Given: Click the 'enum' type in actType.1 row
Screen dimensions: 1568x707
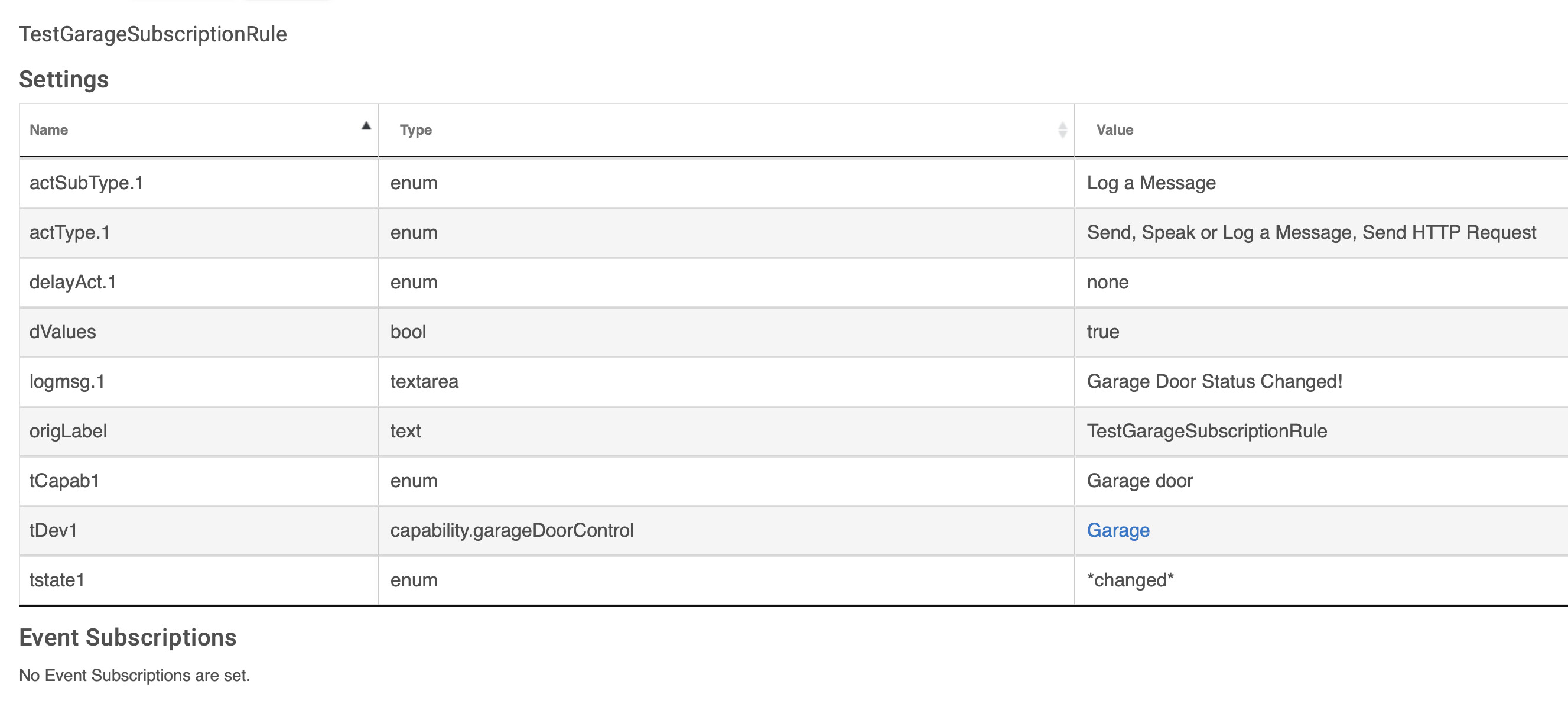Looking at the screenshot, I should (414, 233).
